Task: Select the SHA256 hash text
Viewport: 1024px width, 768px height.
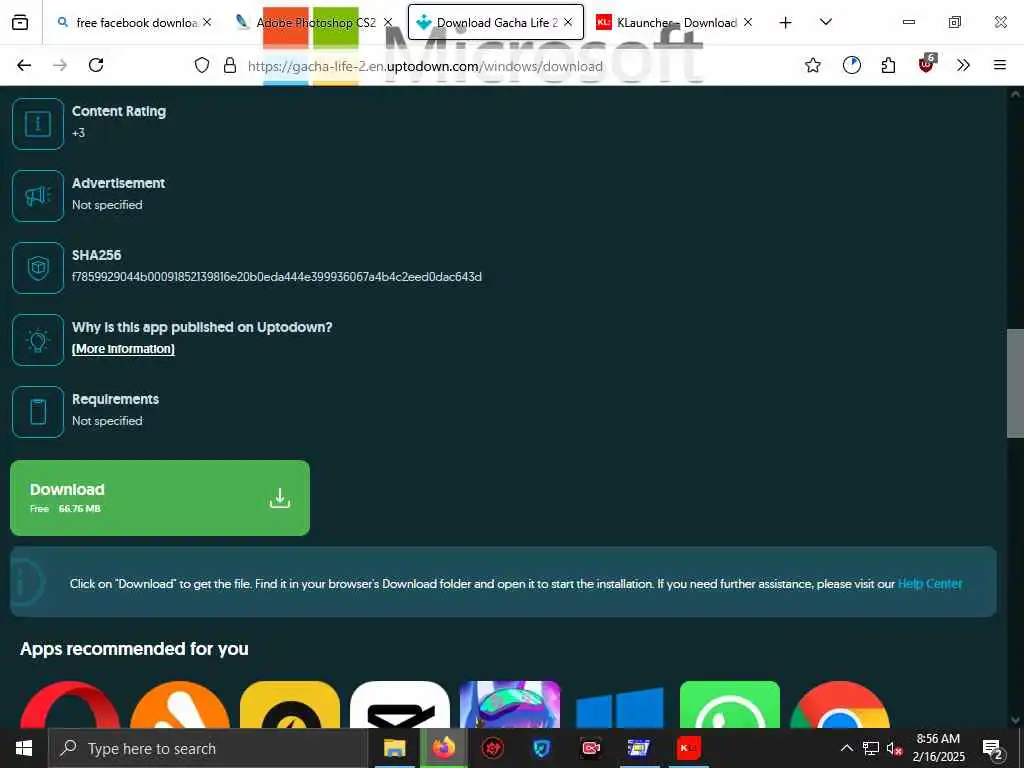Action: (x=277, y=277)
